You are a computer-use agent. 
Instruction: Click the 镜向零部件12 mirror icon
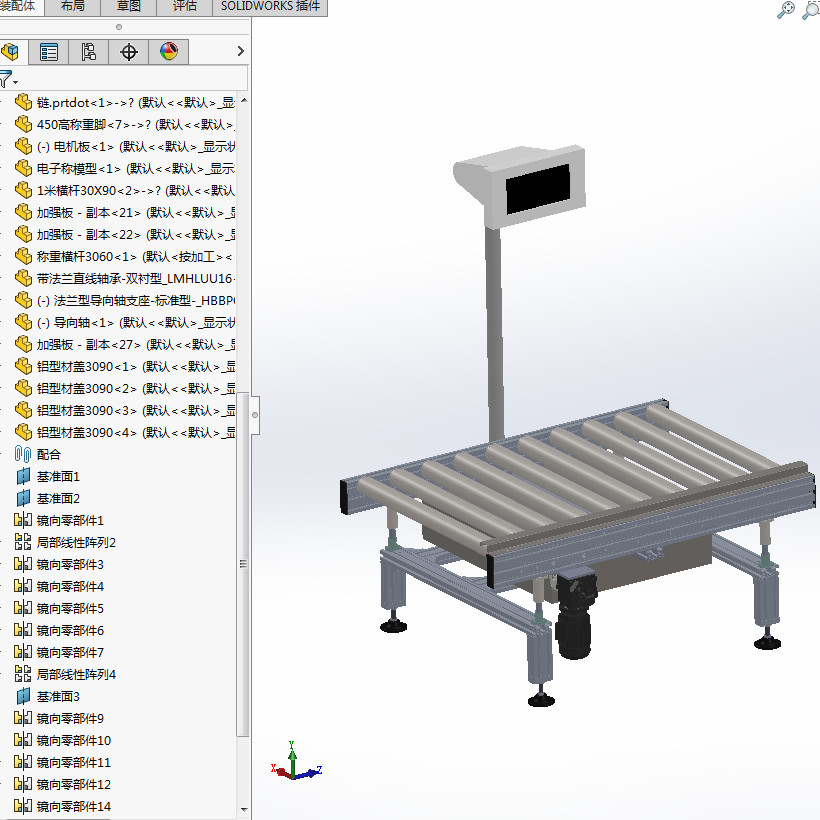[x=23, y=784]
